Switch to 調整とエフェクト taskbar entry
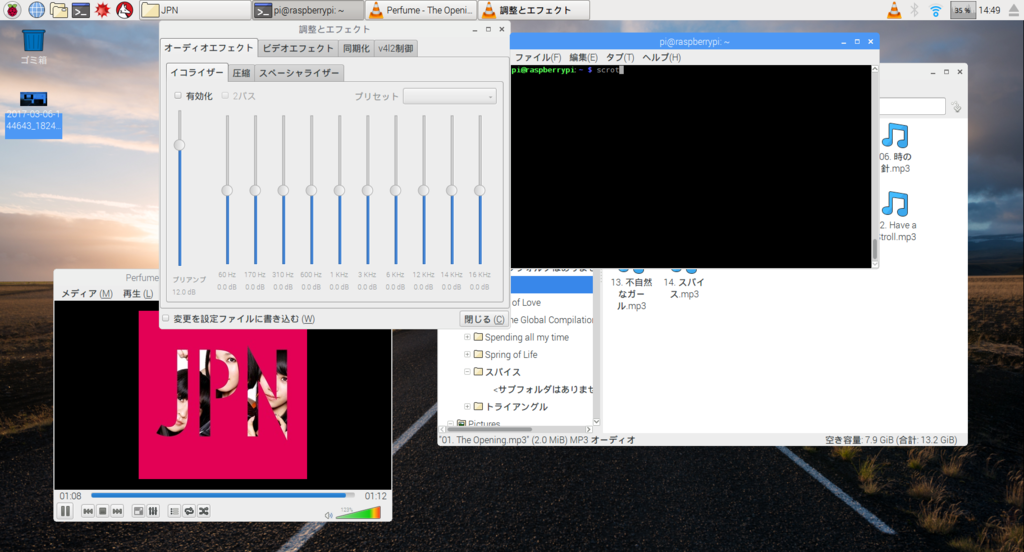 pyautogui.click(x=534, y=10)
